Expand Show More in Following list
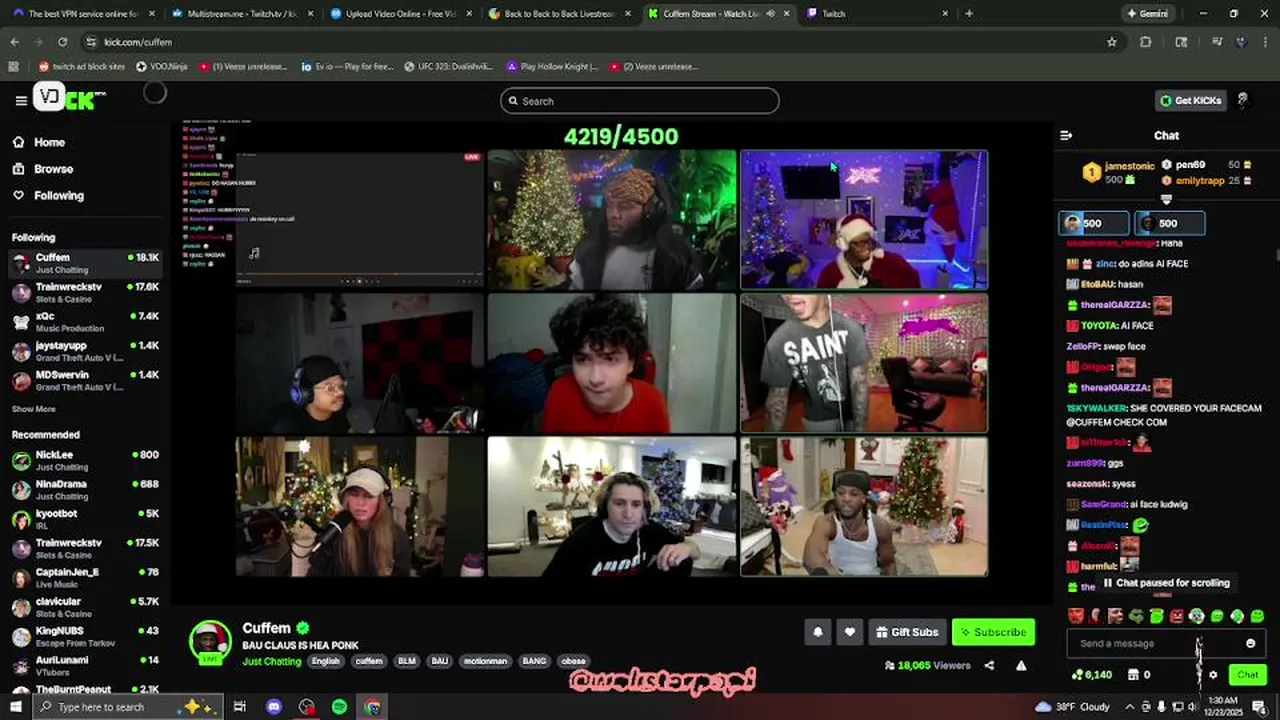 click(x=33, y=409)
